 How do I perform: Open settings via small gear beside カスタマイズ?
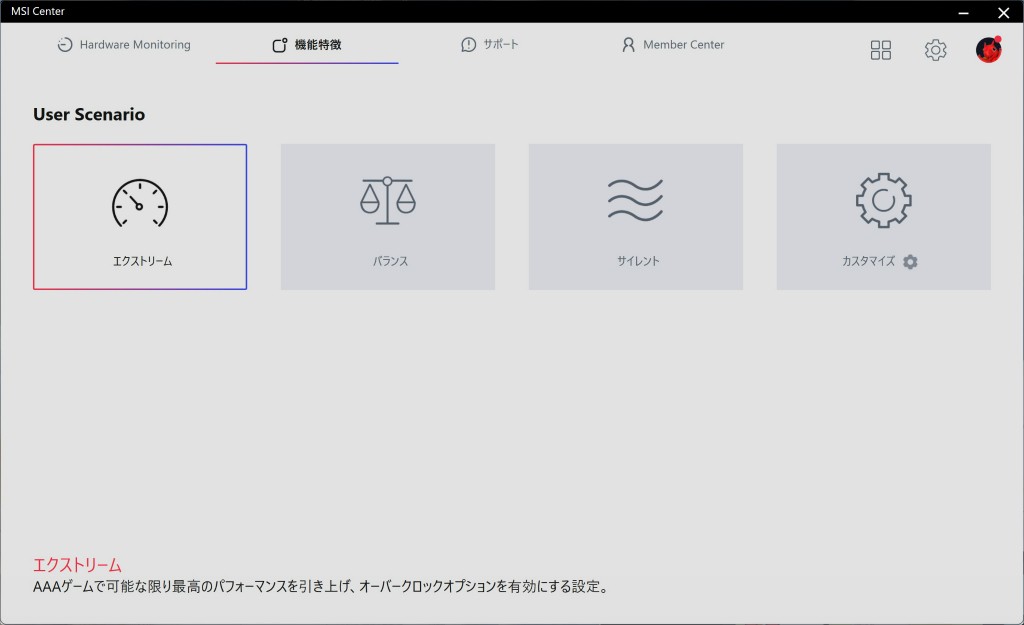click(910, 262)
